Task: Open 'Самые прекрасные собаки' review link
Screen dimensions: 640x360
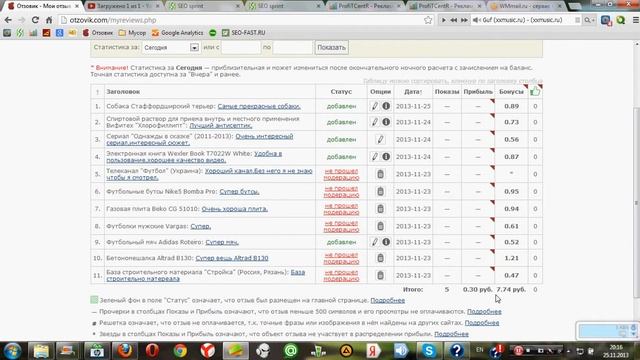Action: pos(259,106)
